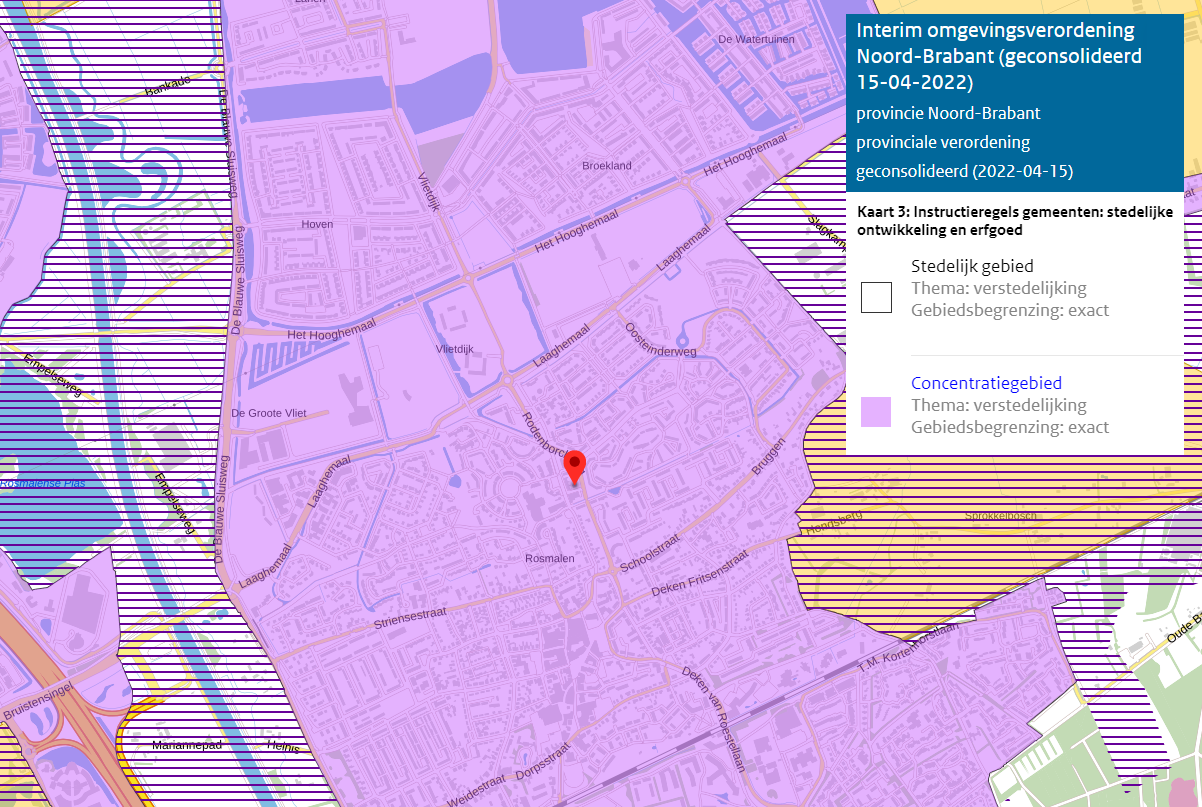Click the Schoolstraat street label

650,552
